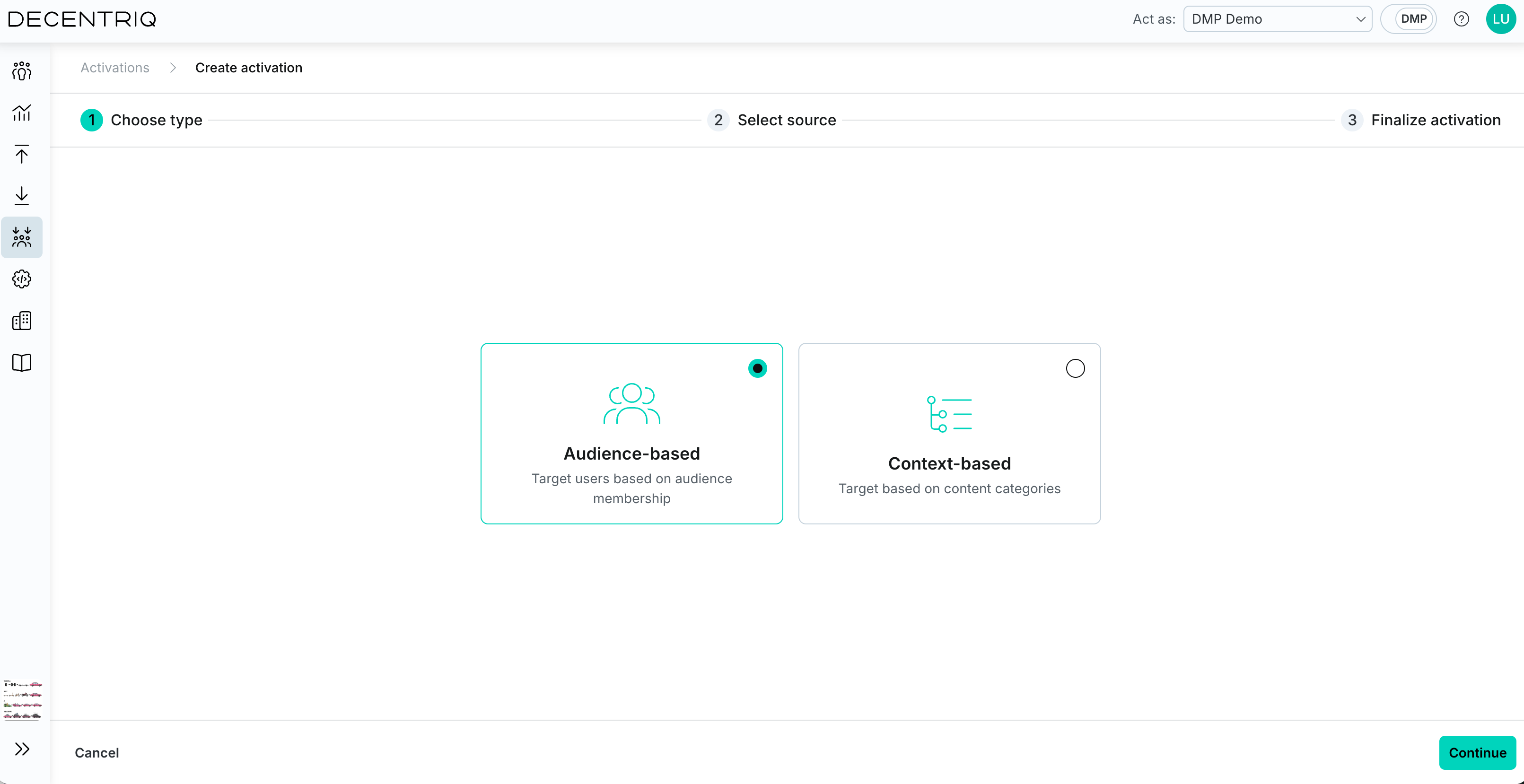The width and height of the screenshot is (1524, 784).
Task: Click the Audience-based people icon
Action: point(632,404)
